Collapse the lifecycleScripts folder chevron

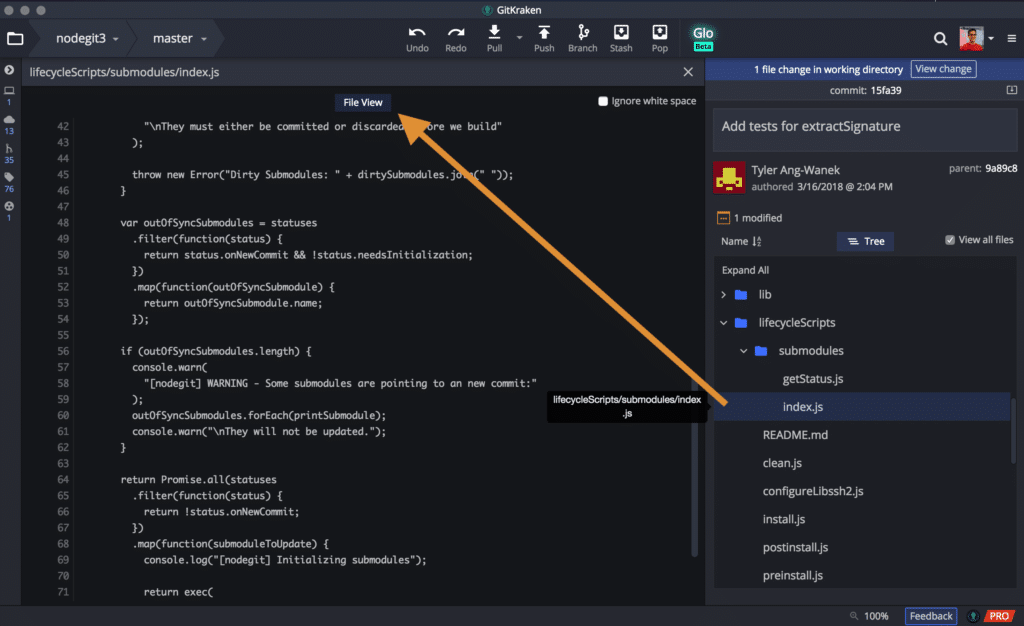pos(724,323)
